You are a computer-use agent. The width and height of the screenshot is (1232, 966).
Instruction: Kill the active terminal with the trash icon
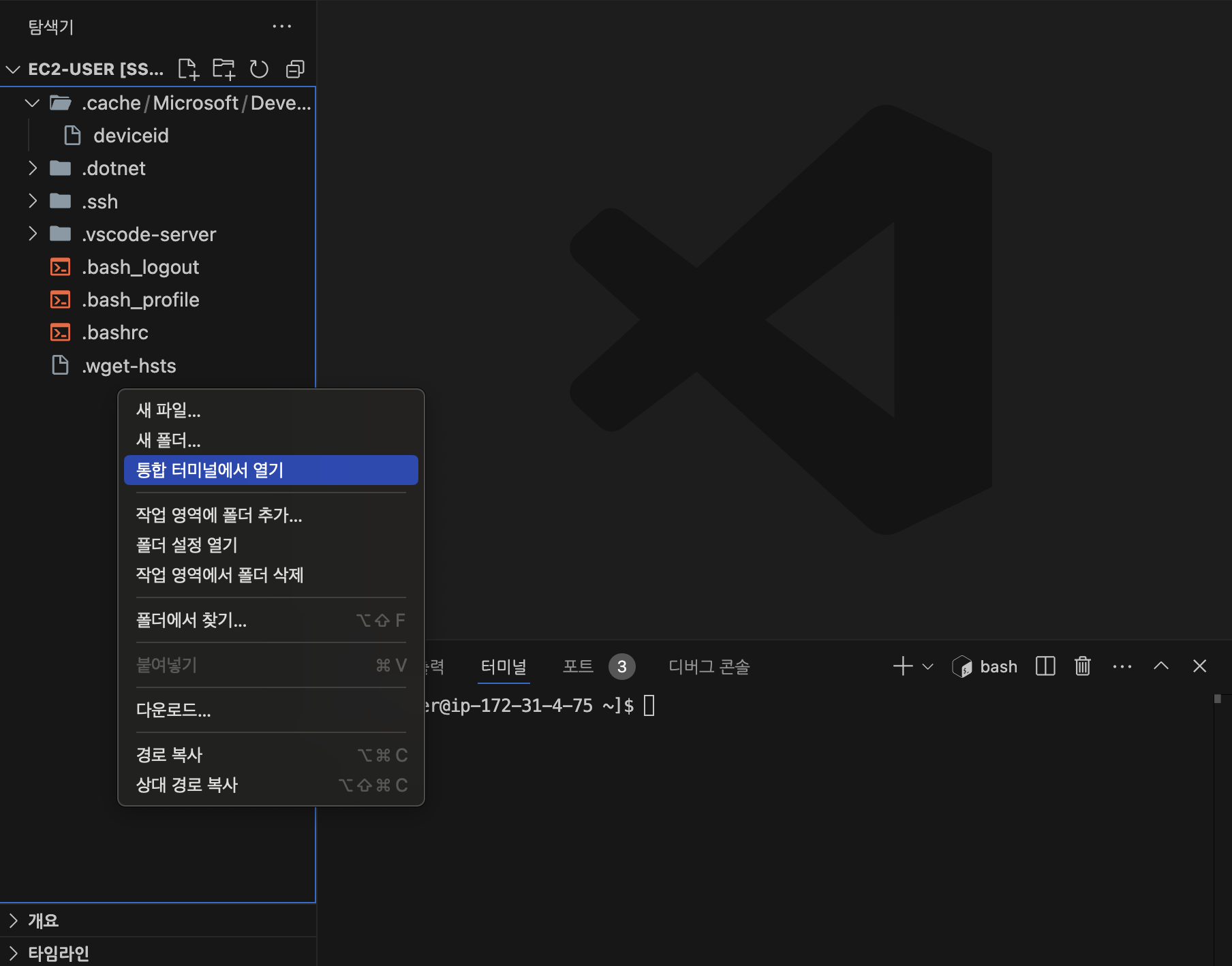click(1082, 666)
